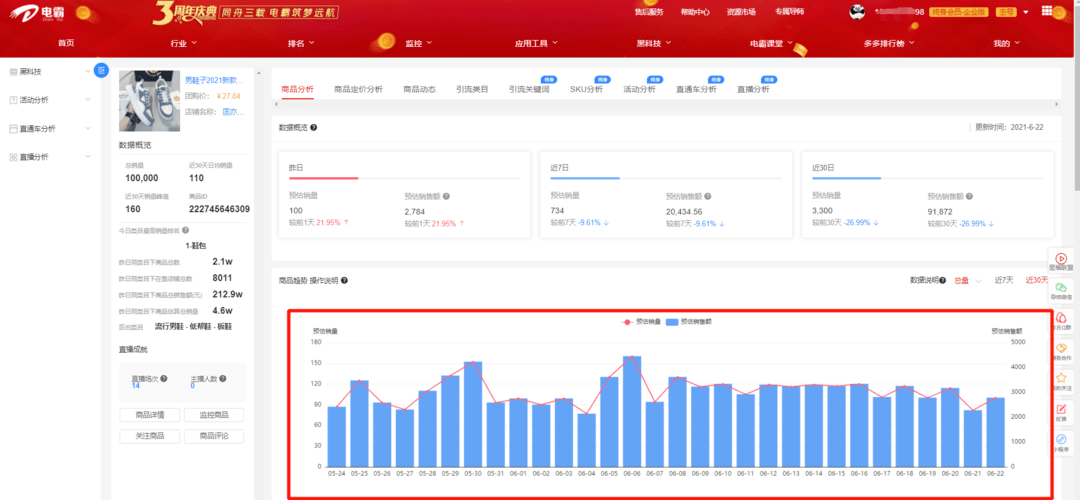Click the 05-30 bar in the chart
Screen dimensions: 1080x500
click(472, 414)
